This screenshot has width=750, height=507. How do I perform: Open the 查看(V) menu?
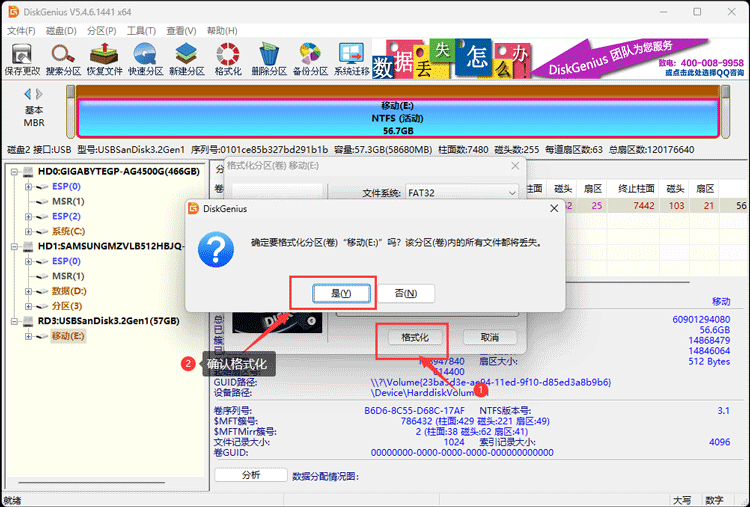click(181, 31)
